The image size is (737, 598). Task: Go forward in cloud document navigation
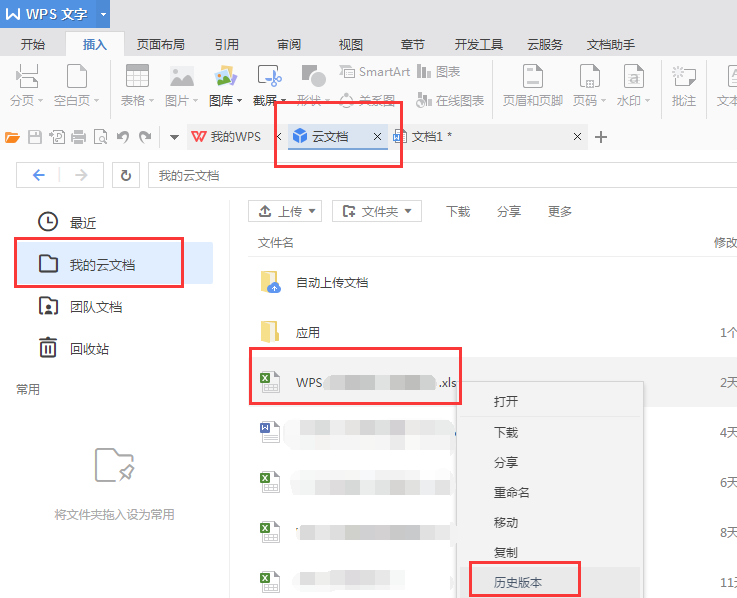point(81,175)
